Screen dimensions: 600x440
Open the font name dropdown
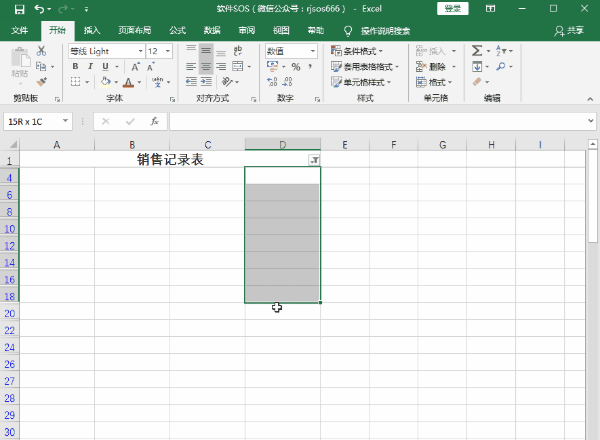(141, 51)
